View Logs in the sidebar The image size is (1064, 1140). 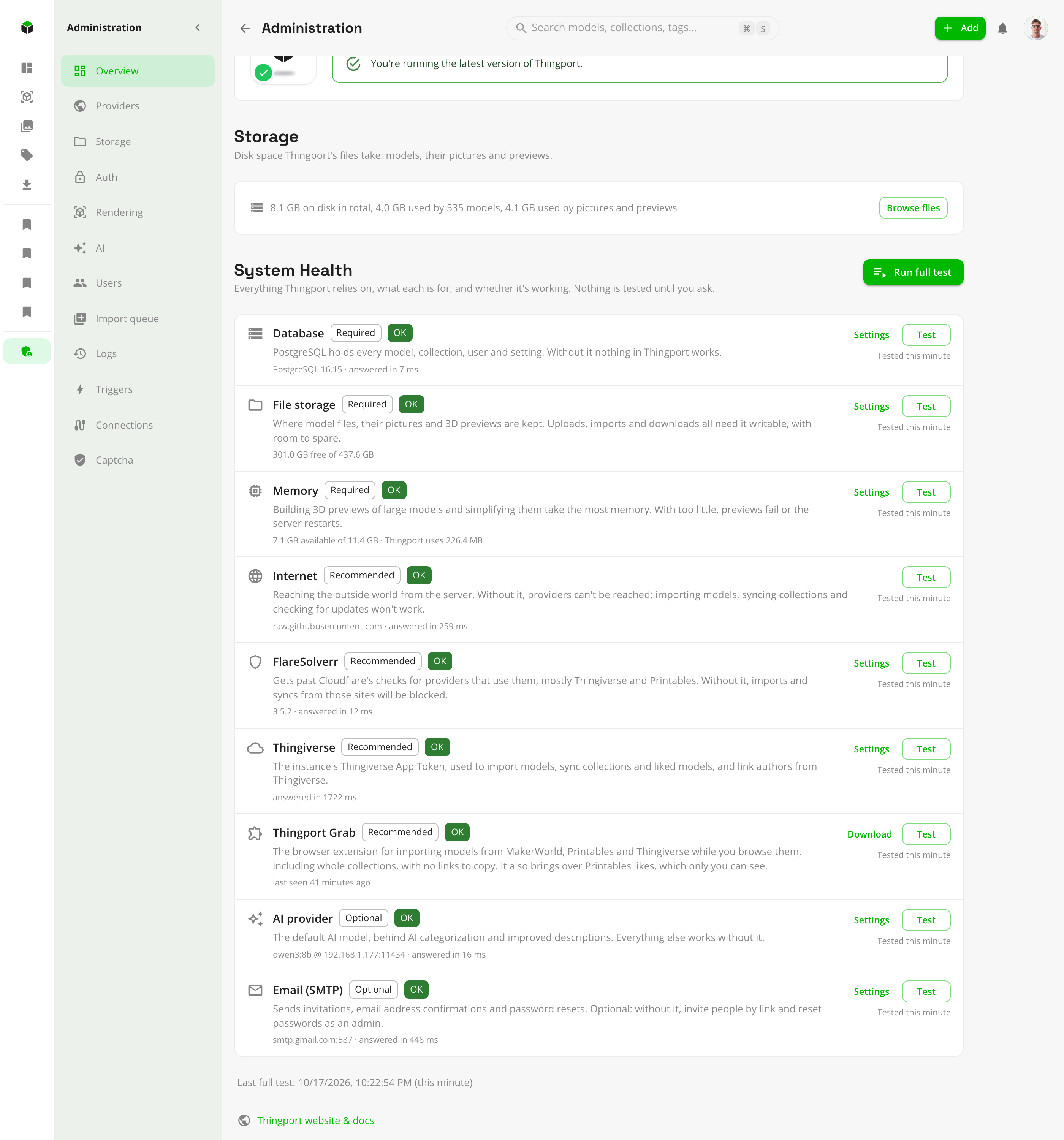138,354
